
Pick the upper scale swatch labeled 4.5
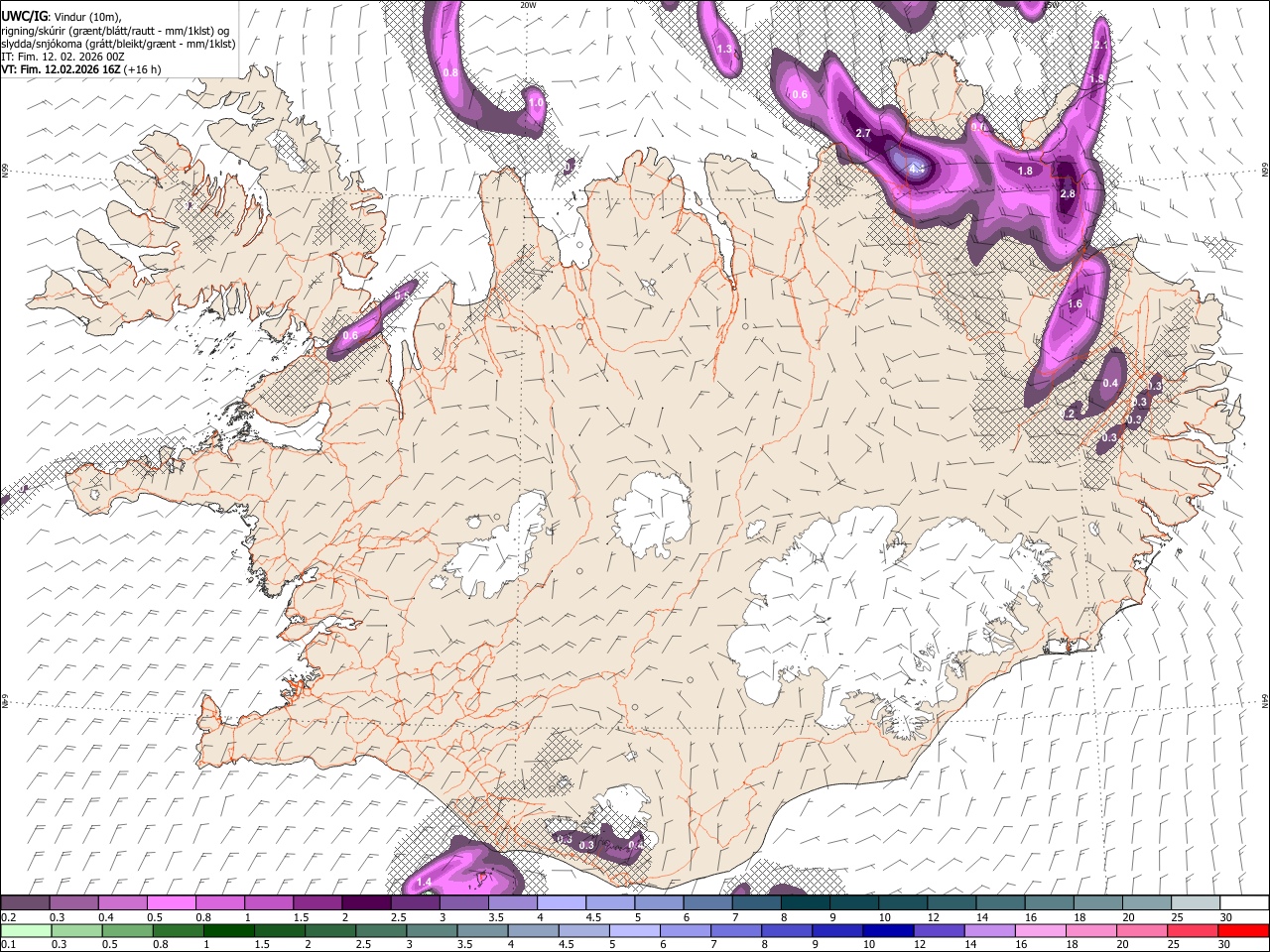(610, 902)
